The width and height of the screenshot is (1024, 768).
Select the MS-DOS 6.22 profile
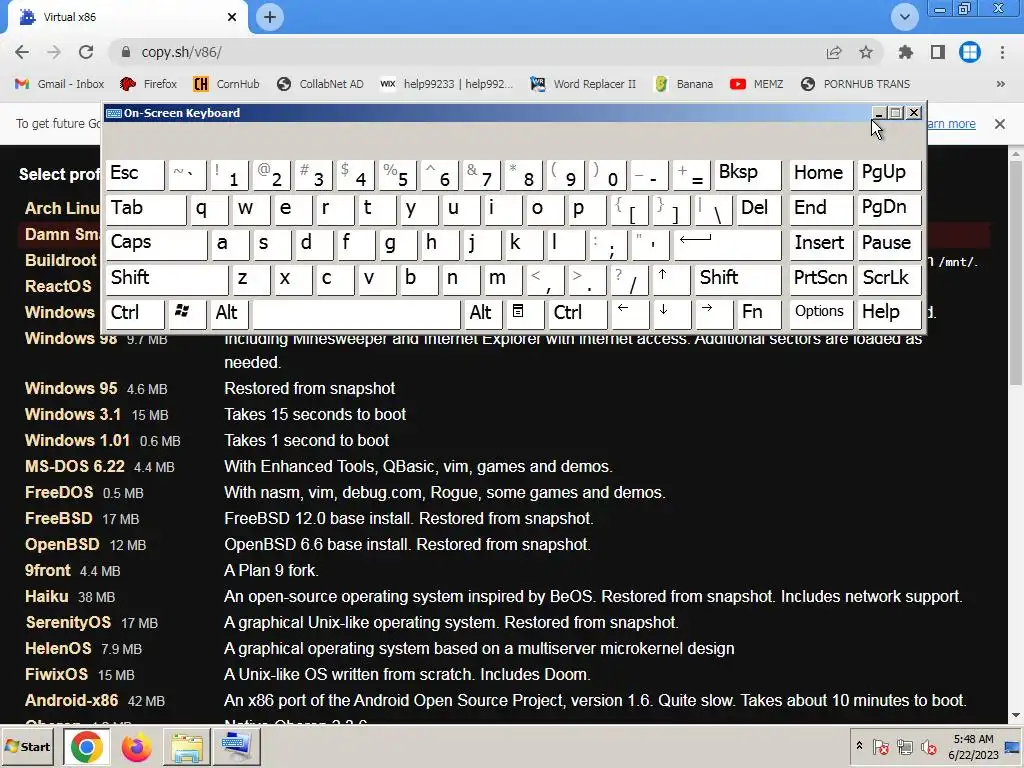pos(74,466)
